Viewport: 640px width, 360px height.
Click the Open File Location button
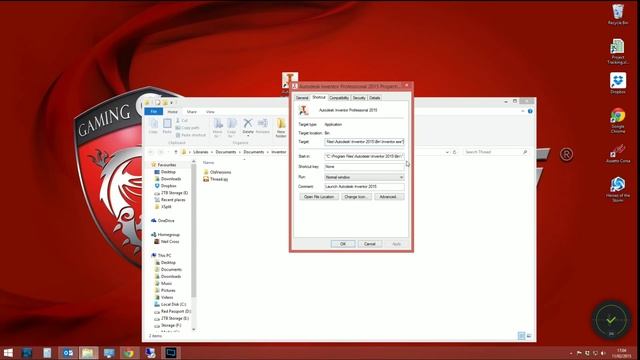pos(319,197)
